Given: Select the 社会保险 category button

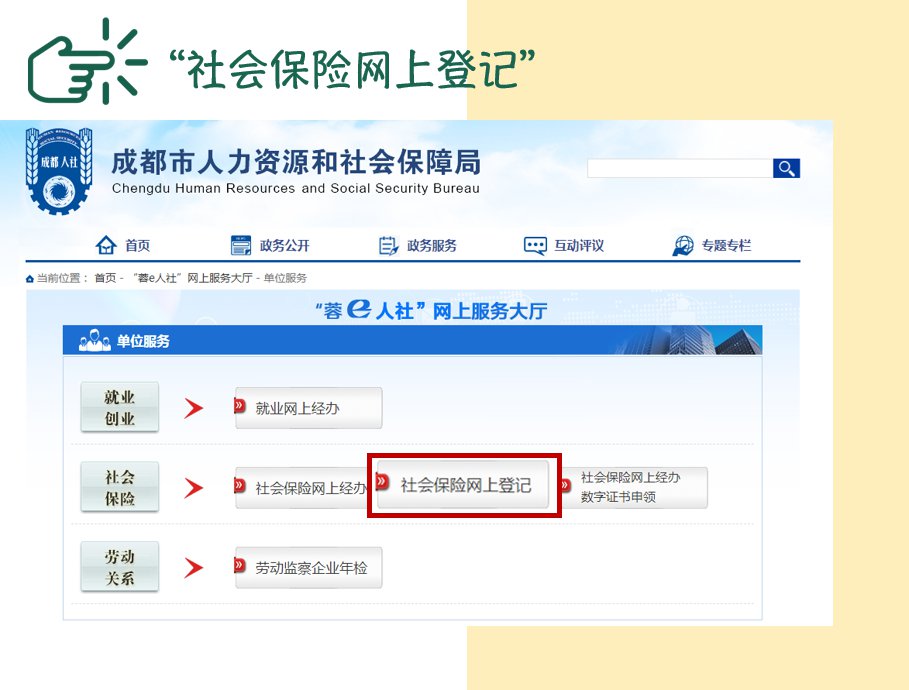Looking at the screenshot, I should [x=119, y=487].
